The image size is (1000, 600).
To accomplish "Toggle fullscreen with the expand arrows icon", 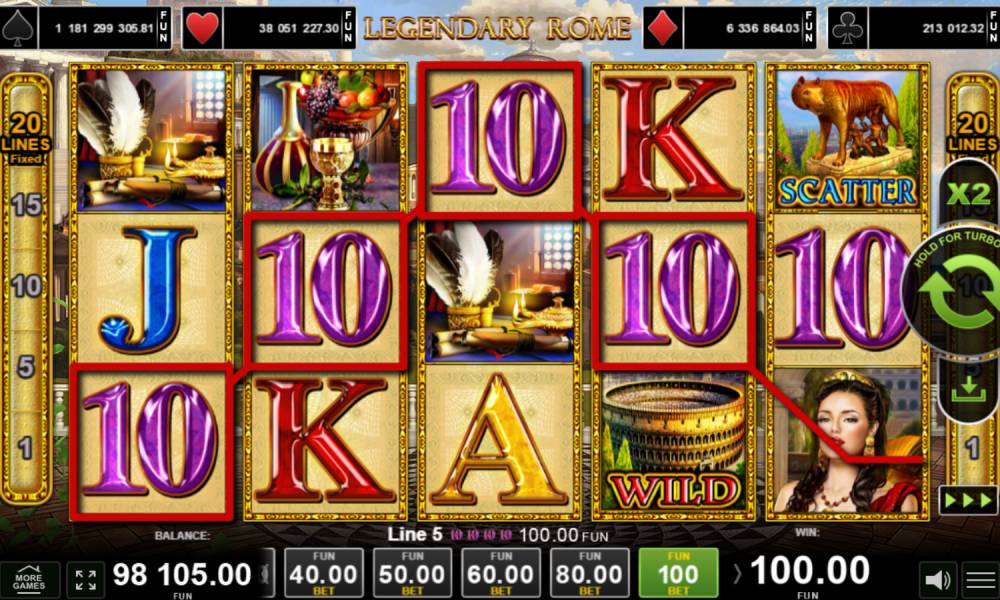I will click(x=85, y=580).
